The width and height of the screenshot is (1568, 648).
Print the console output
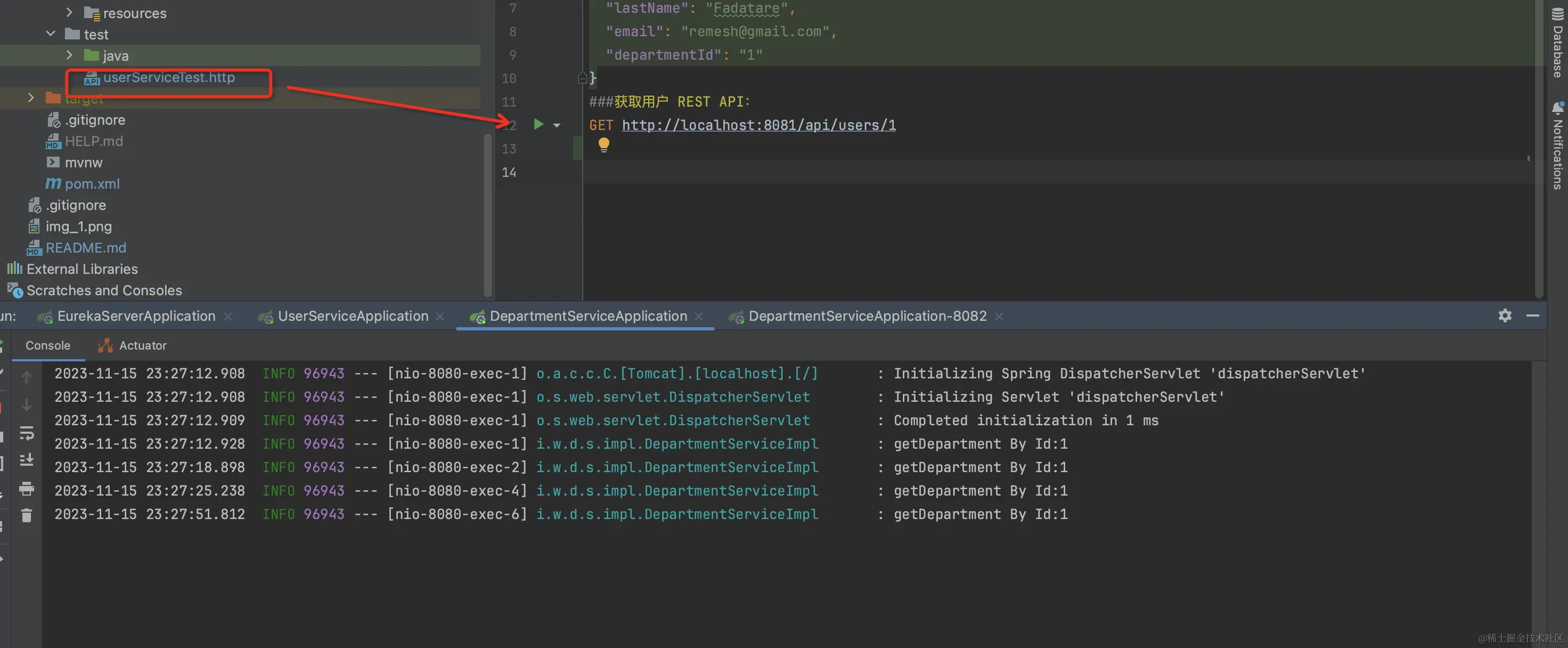point(27,489)
